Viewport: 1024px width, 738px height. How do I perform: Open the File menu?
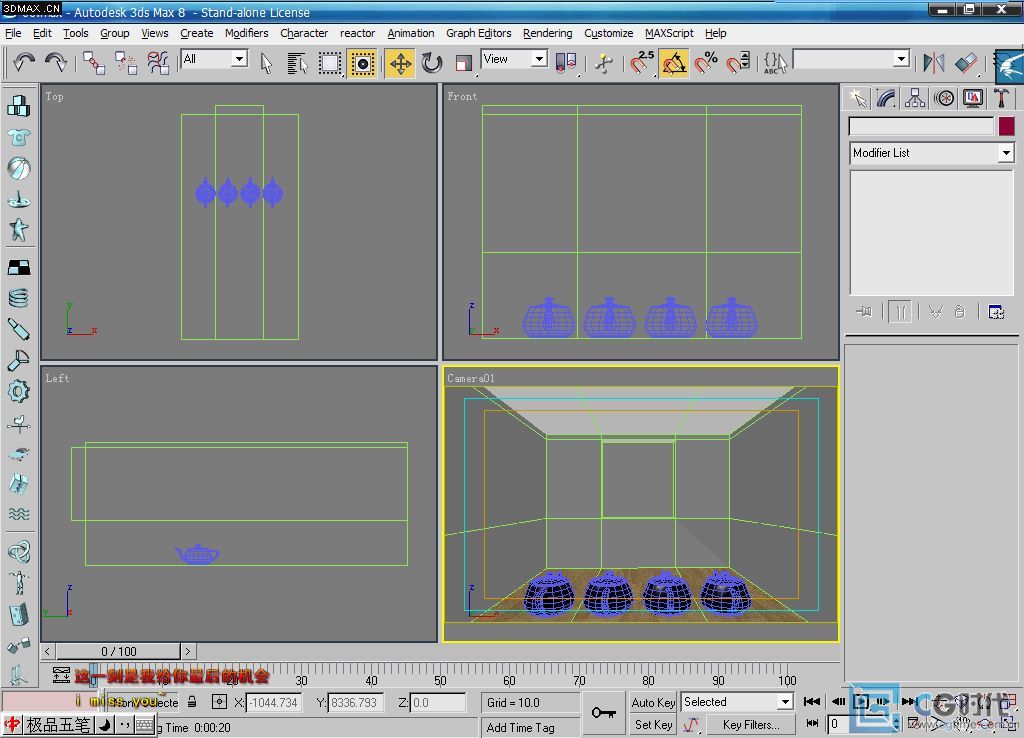click(x=13, y=33)
